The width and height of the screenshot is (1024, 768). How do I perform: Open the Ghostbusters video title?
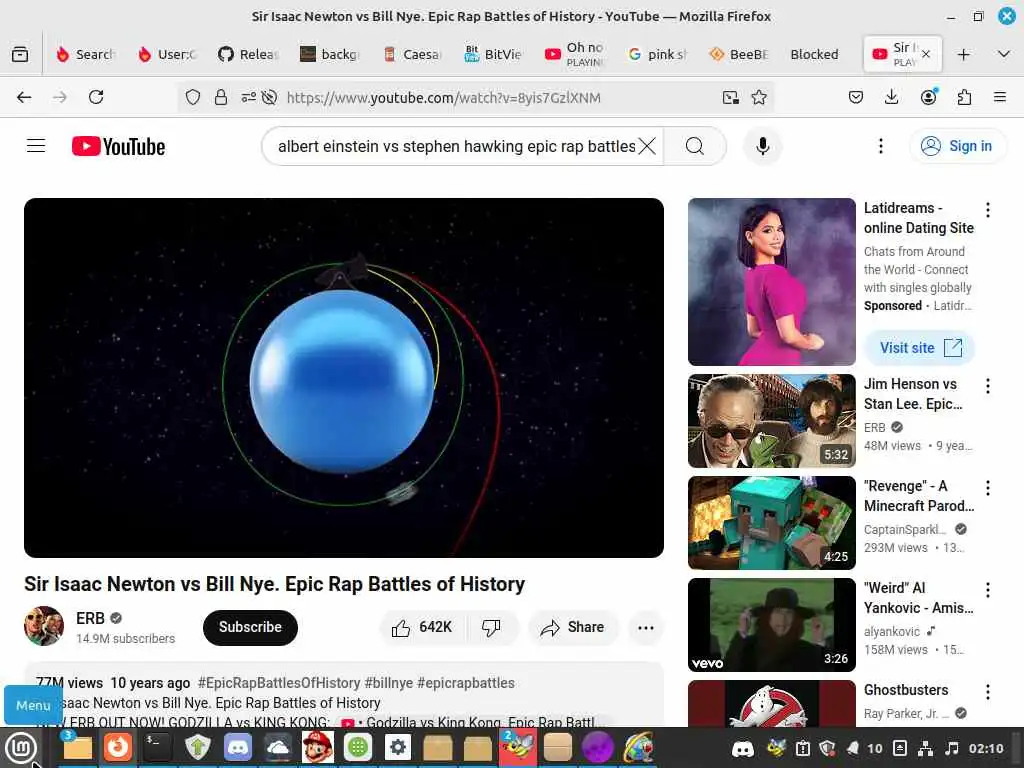point(906,690)
